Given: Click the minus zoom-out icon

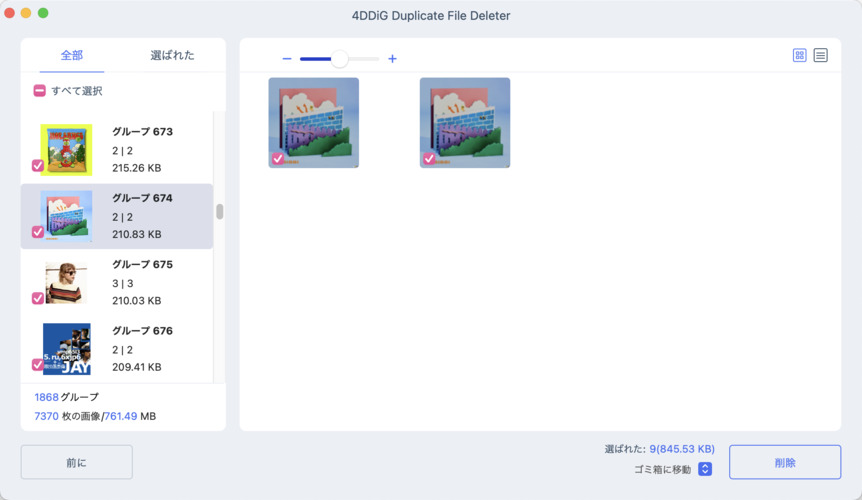Looking at the screenshot, I should pyautogui.click(x=286, y=59).
